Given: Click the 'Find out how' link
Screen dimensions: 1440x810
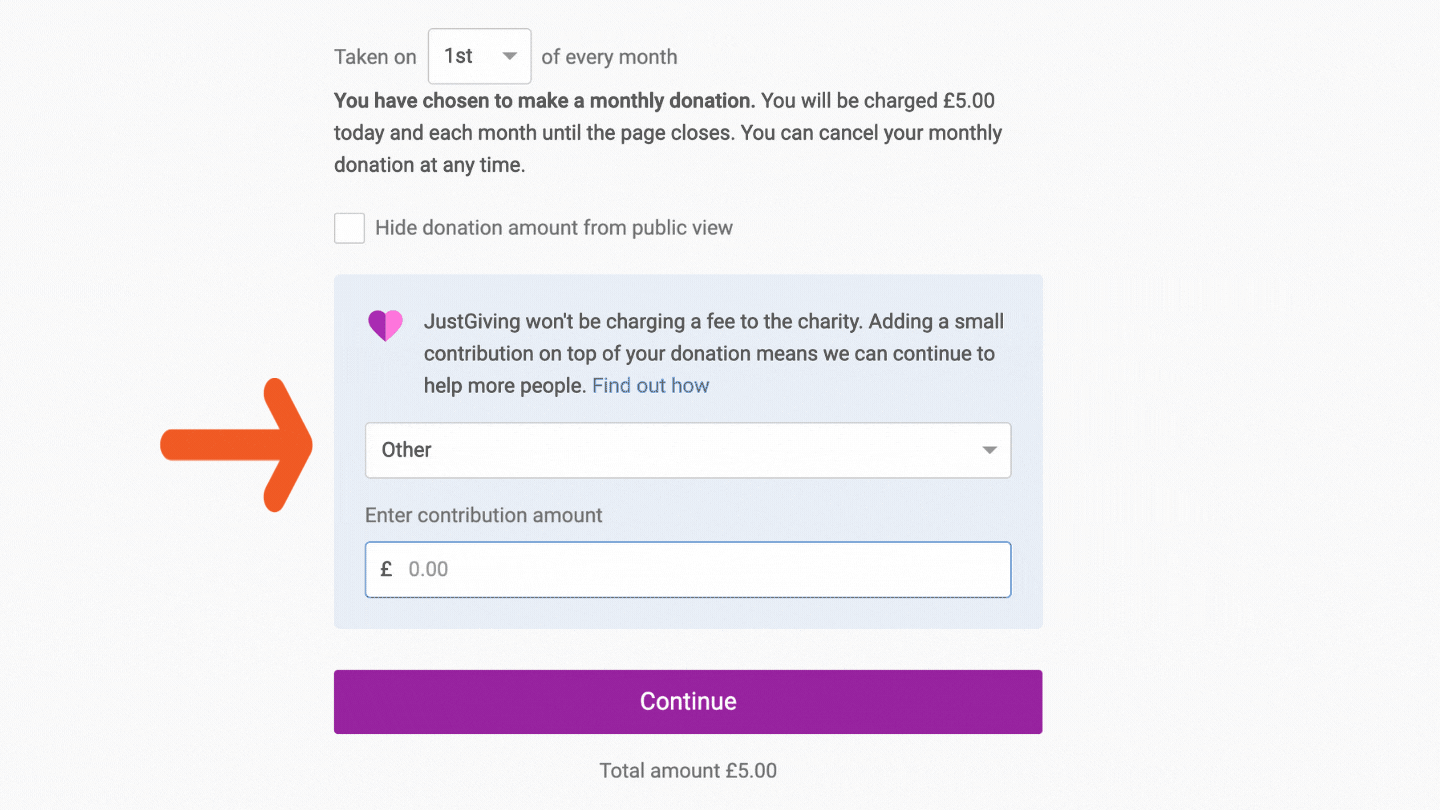Looking at the screenshot, I should [650, 386].
